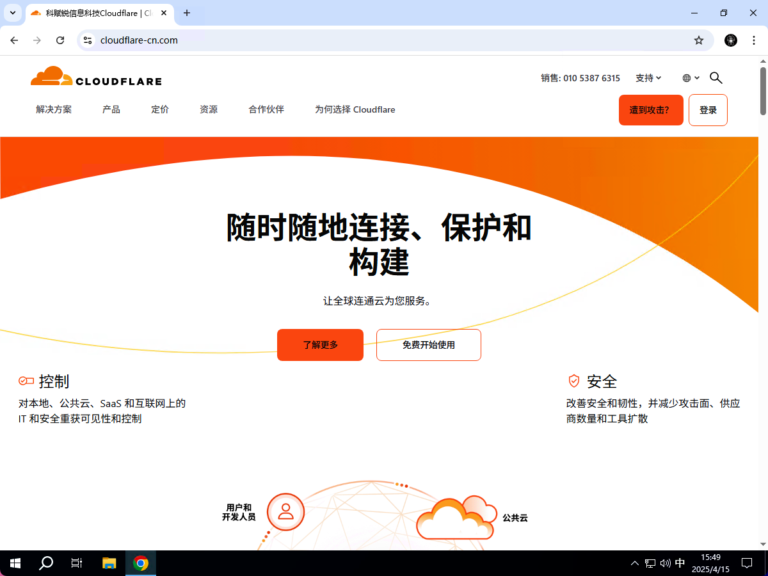The width and height of the screenshot is (768, 576).
Task: Bookmark this page with the star icon
Action: tap(699, 40)
